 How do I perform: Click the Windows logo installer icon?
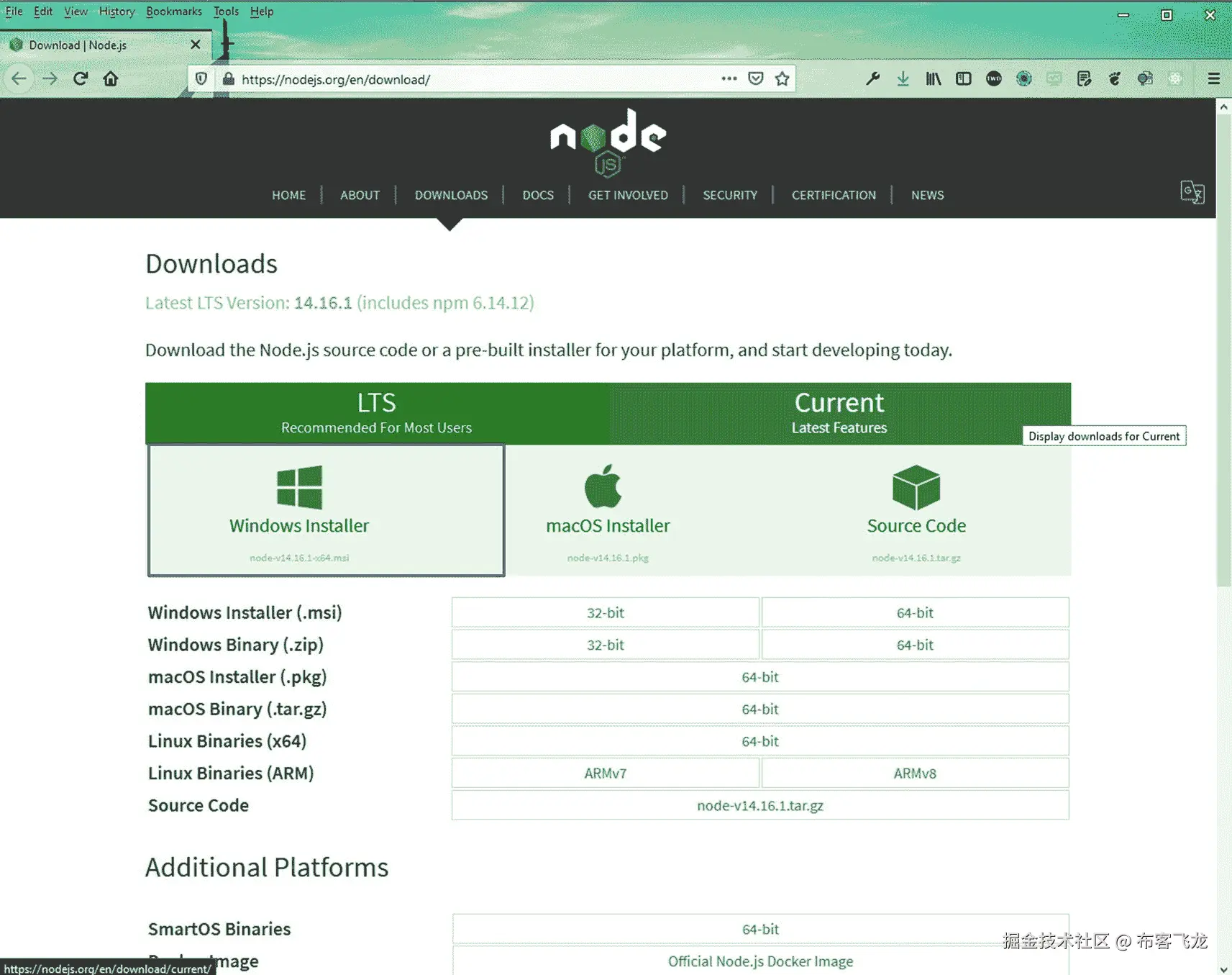299,487
